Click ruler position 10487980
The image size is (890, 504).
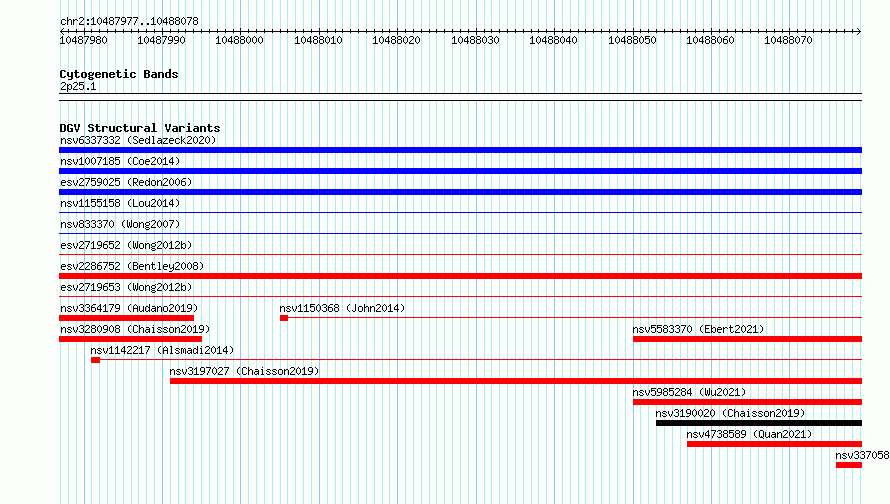(x=83, y=40)
